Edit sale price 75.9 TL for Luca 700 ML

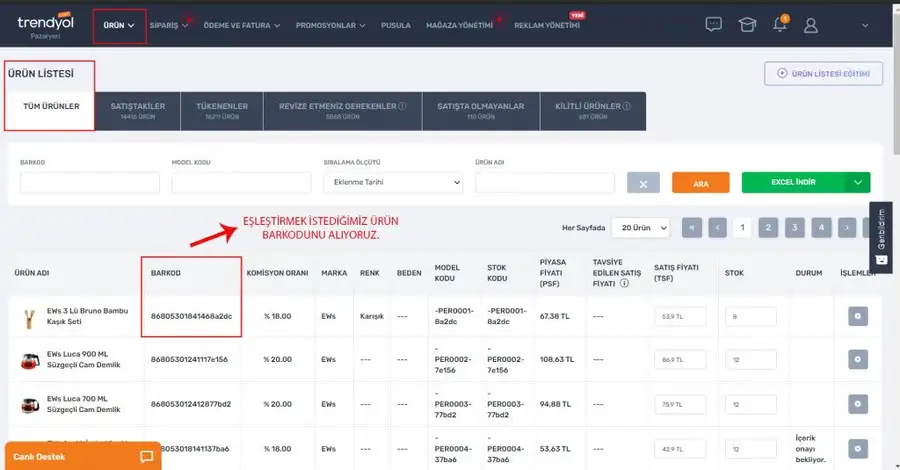680,404
